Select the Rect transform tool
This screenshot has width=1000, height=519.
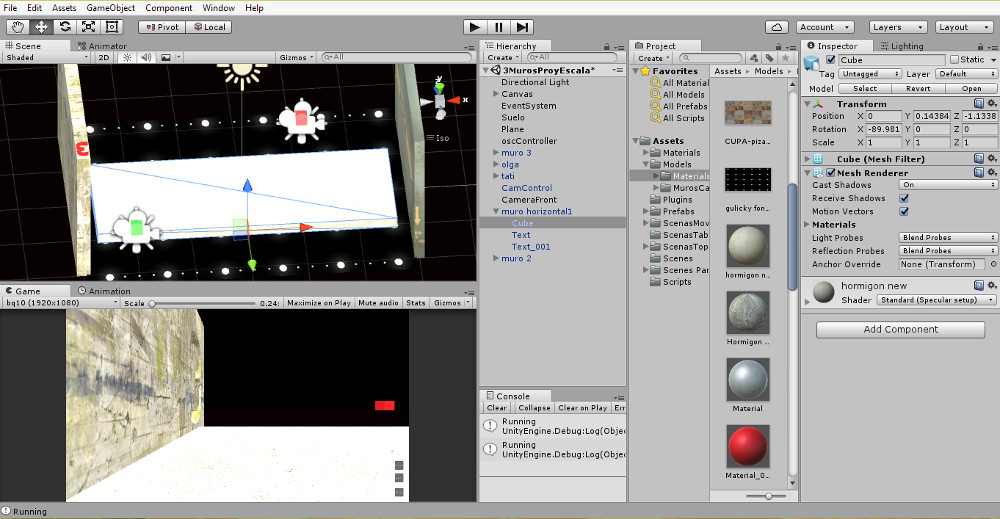111,27
